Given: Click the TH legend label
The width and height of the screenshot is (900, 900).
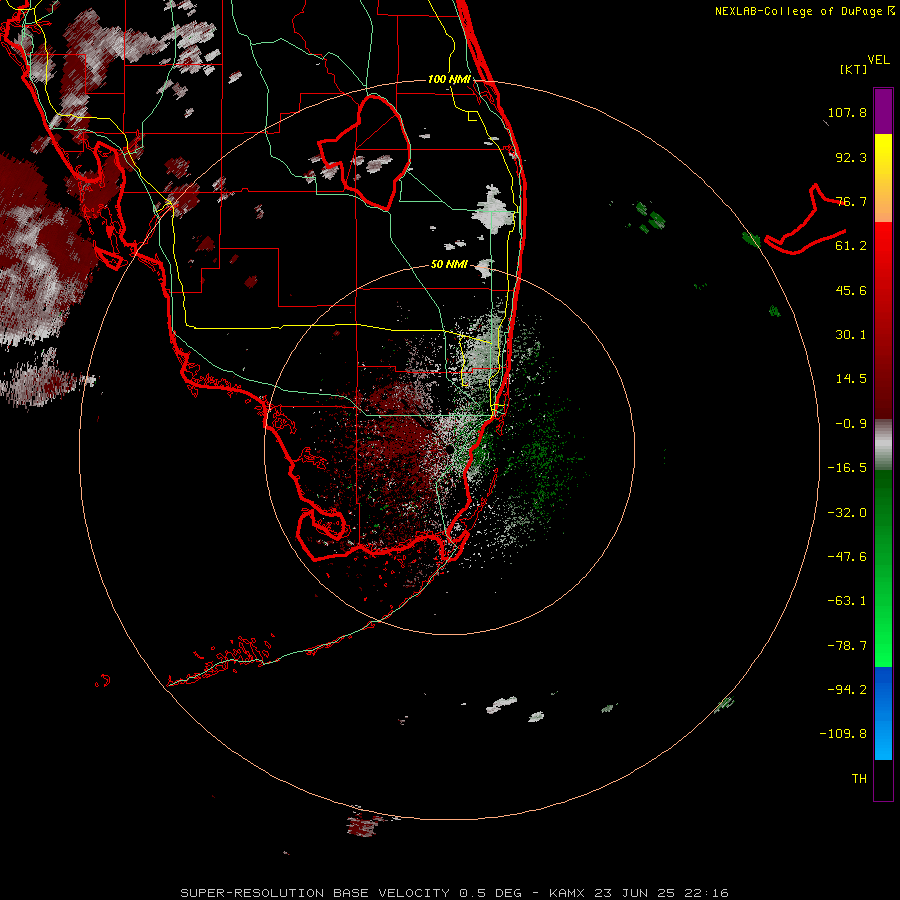Looking at the screenshot, I should 859,779.
